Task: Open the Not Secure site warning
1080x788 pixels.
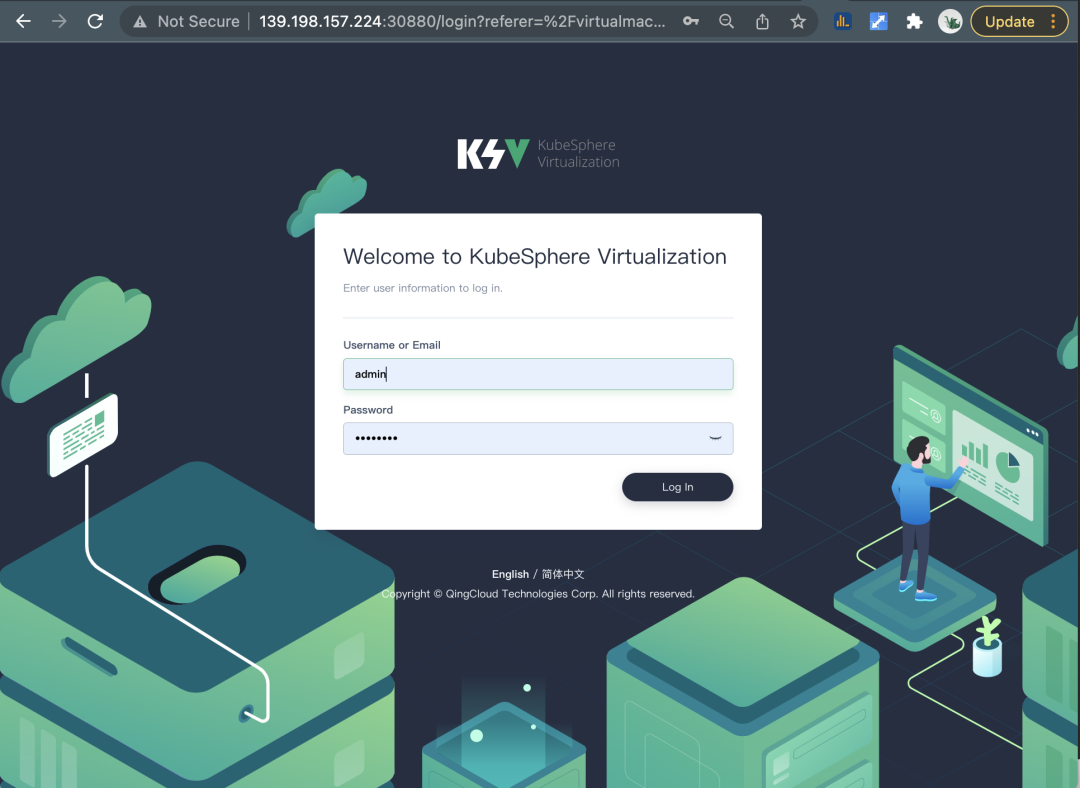Action: [187, 21]
